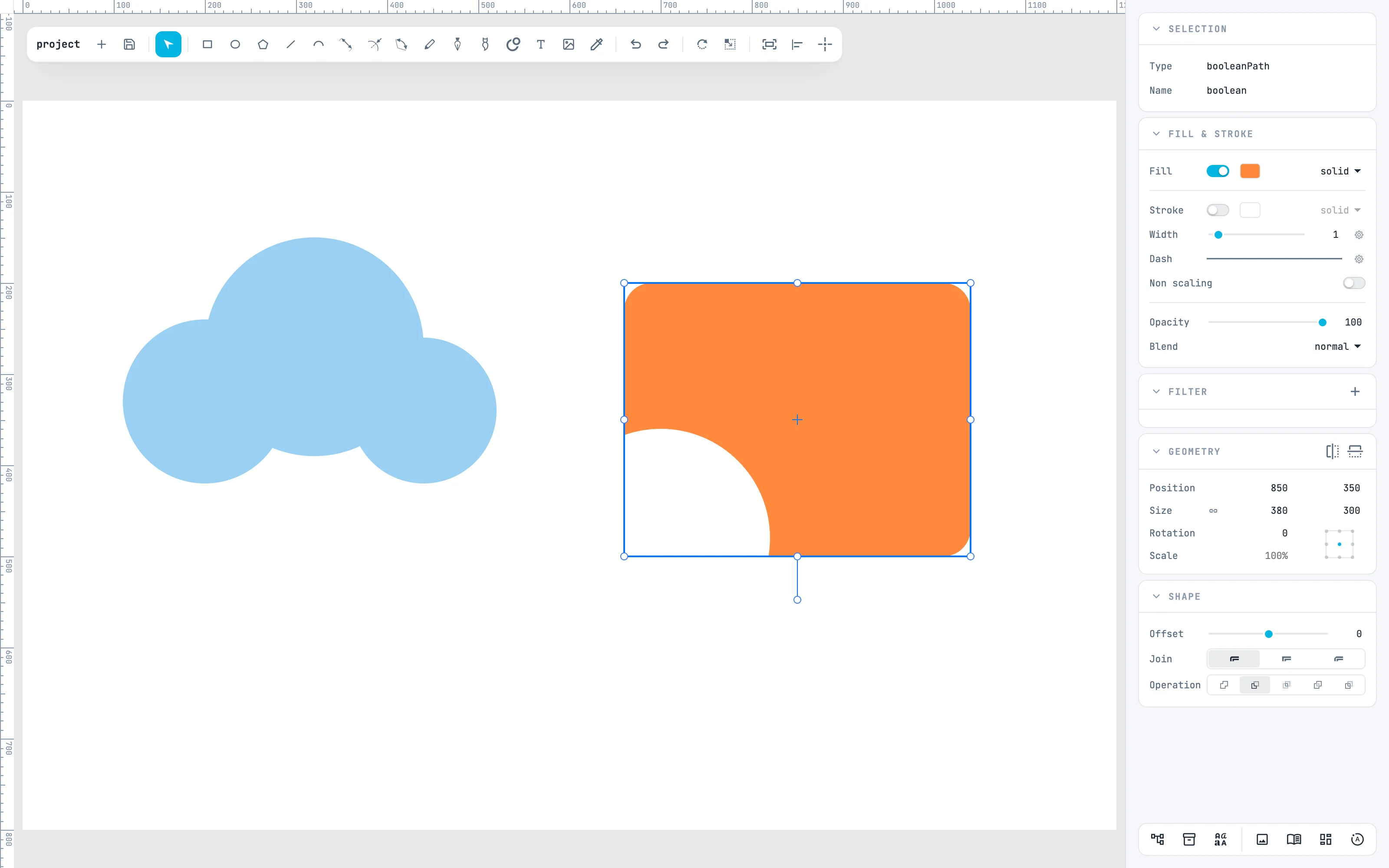Toggle the Fill switch off
The image size is (1389, 868).
tap(1218, 171)
